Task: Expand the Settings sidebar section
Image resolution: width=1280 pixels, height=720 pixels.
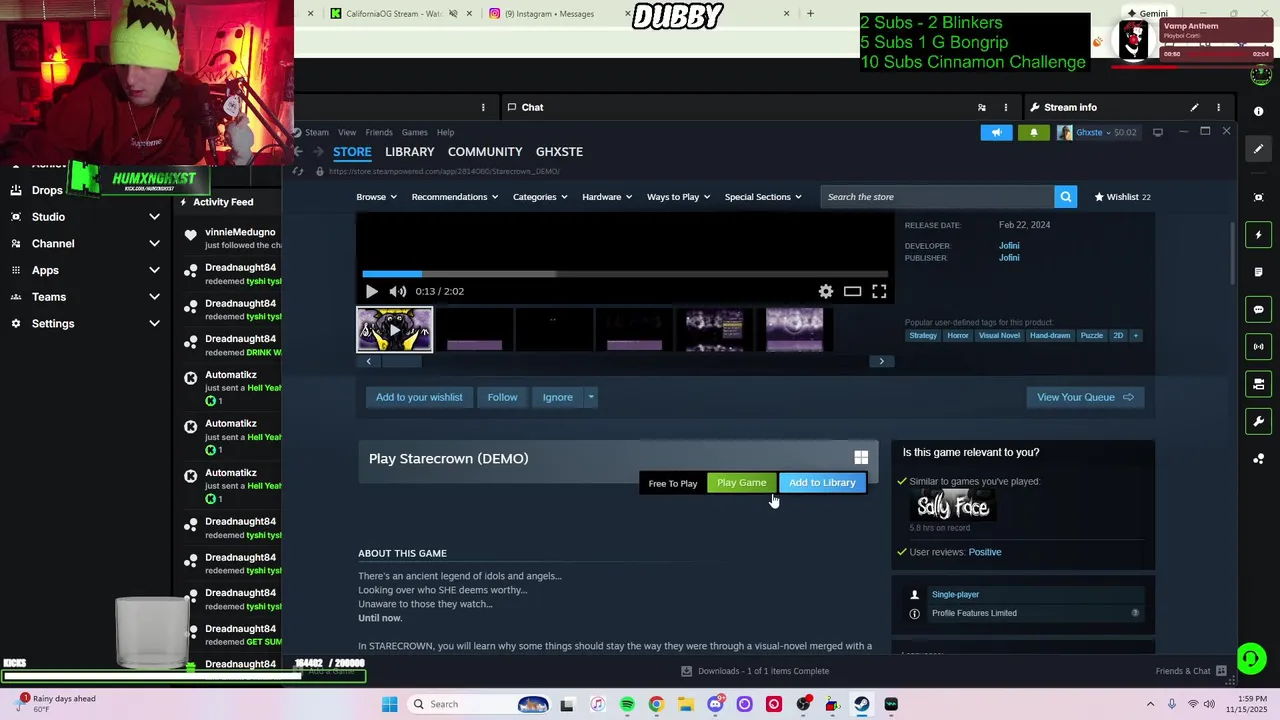Action: (154, 324)
